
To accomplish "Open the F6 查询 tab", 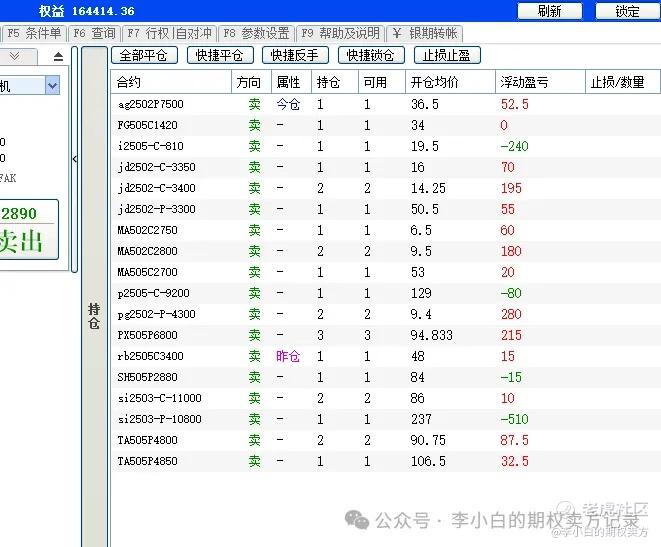I will click(x=94, y=33).
